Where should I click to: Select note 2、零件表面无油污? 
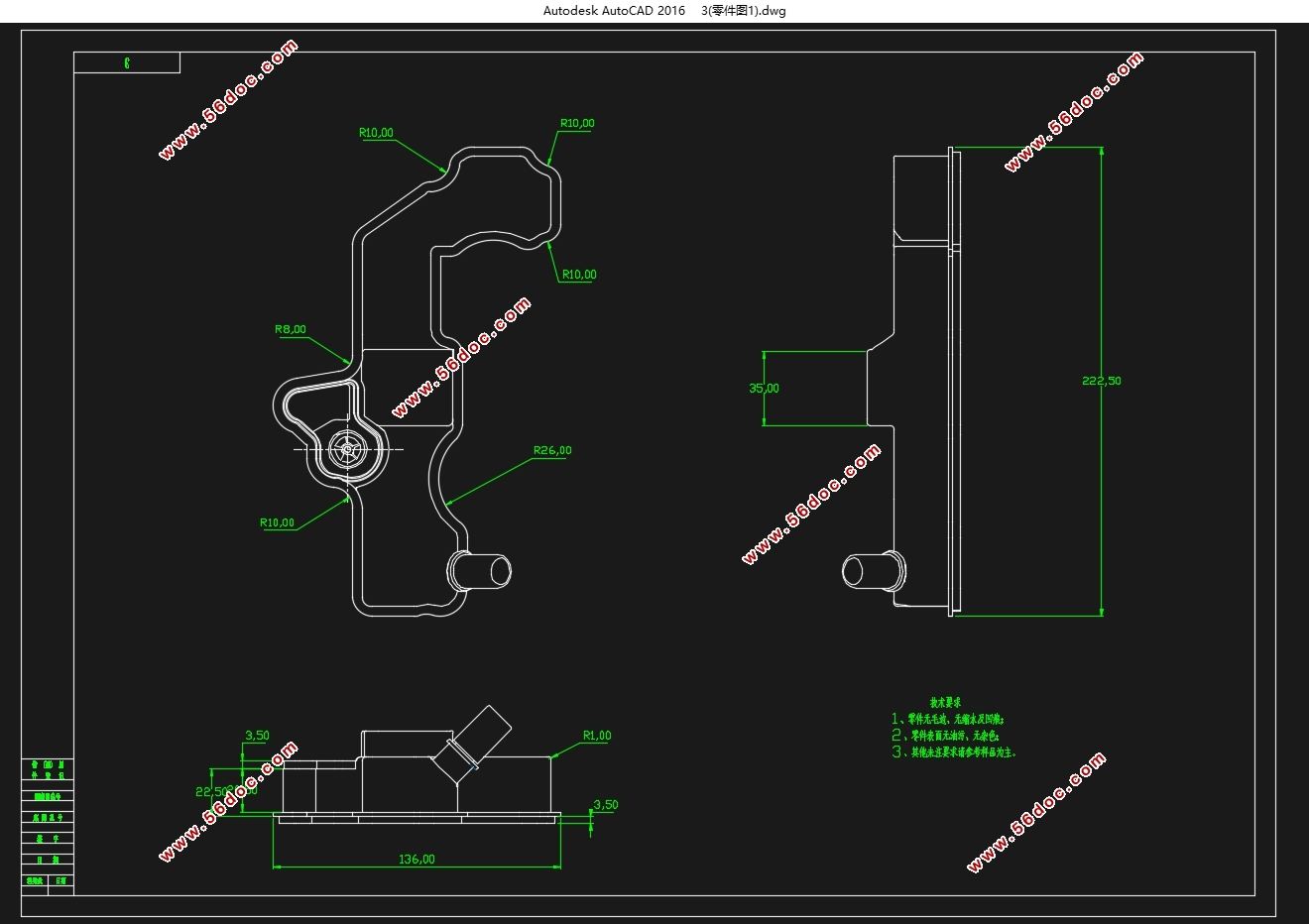944,736
